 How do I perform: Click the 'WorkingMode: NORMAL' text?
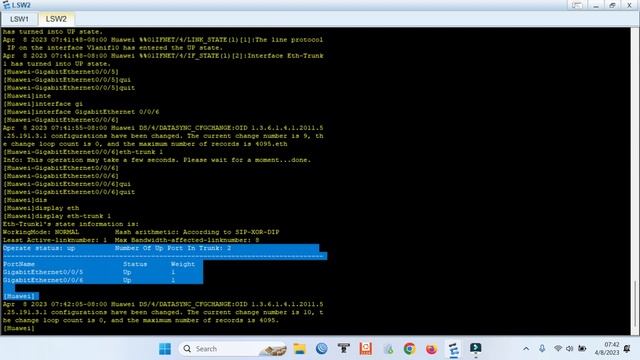click(41, 232)
